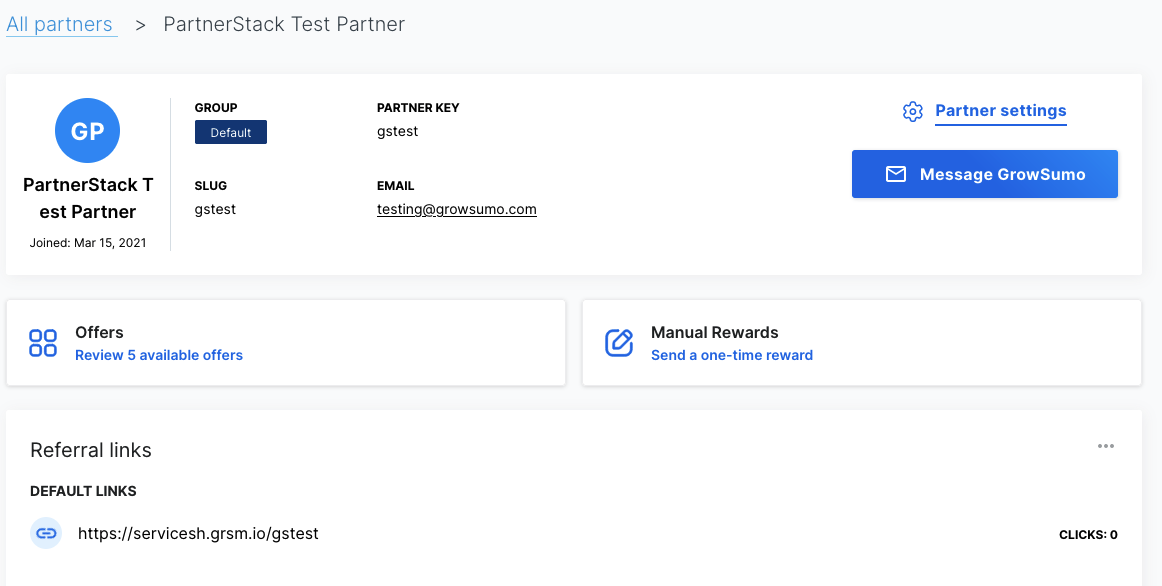
Task: Select the servicesh.grsm.io/gstest referral URL
Action: point(198,534)
